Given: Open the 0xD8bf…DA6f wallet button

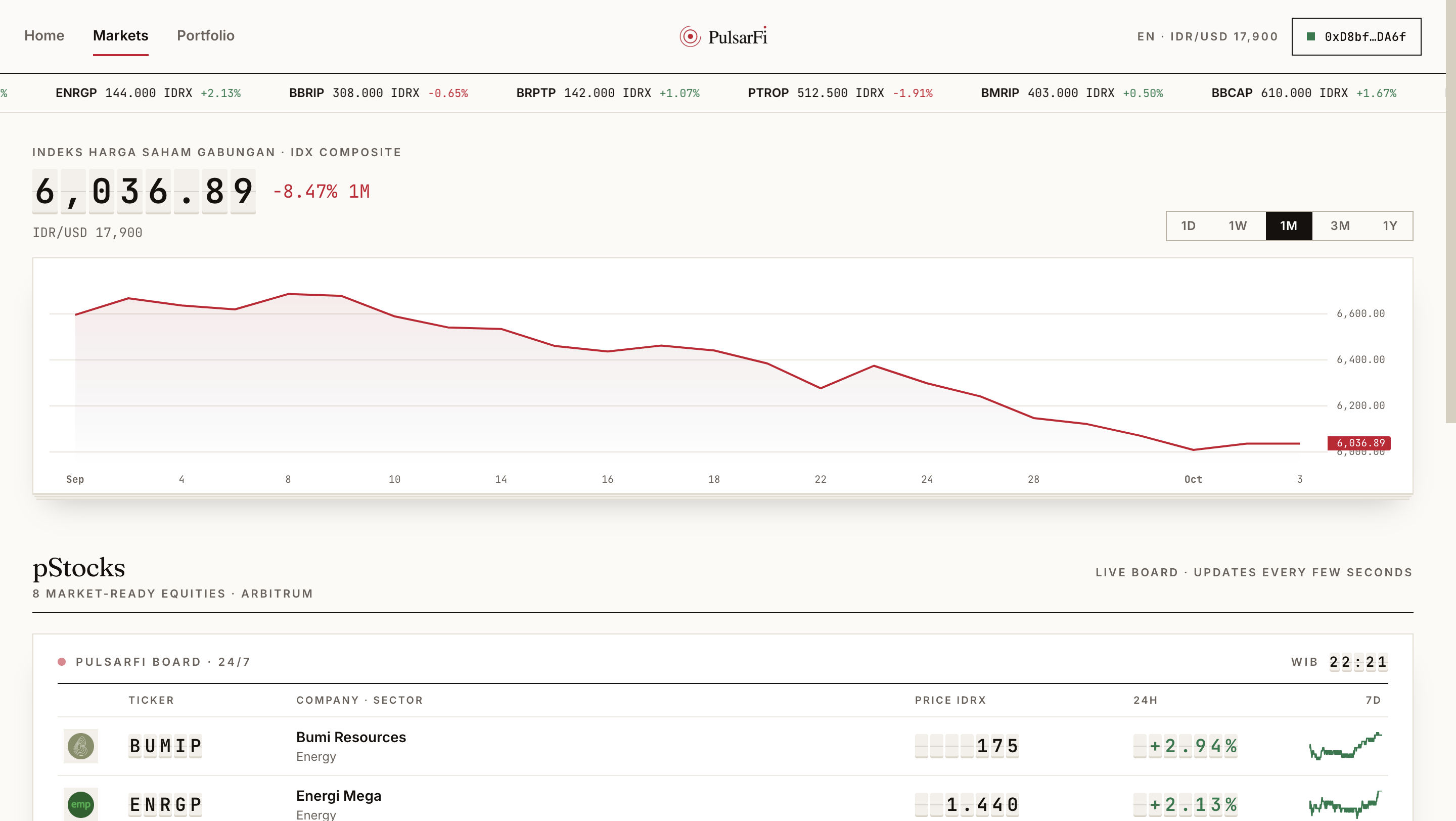Looking at the screenshot, I should tap(1356, 37).
